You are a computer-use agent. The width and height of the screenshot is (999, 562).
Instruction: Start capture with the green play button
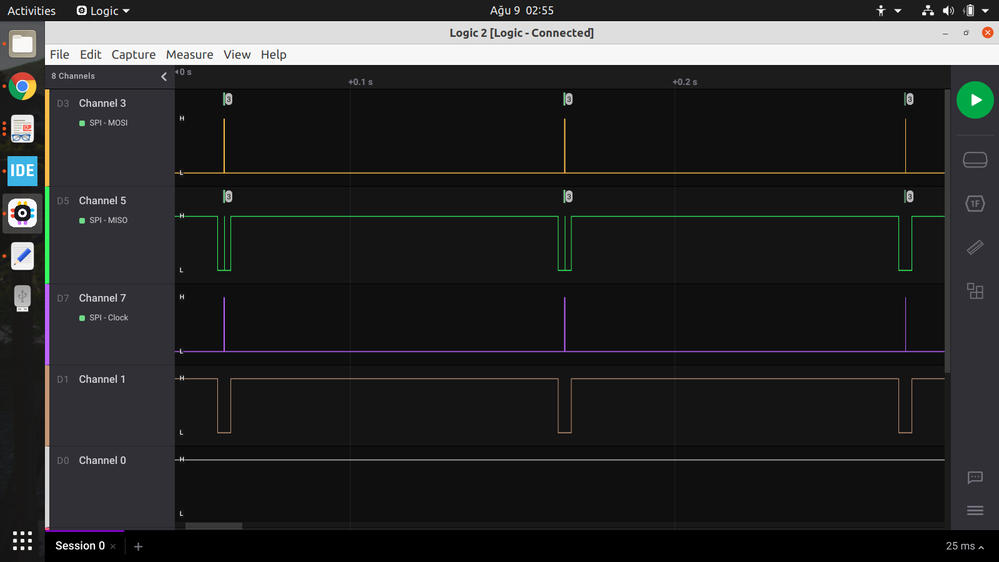(x=975, y=100)
